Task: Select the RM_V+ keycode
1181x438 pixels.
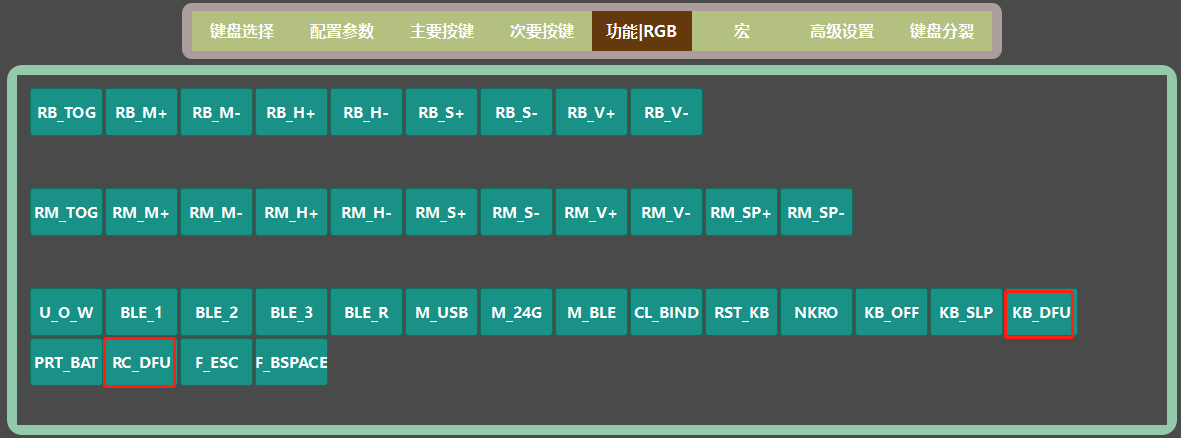Action: tap(591, 212)
